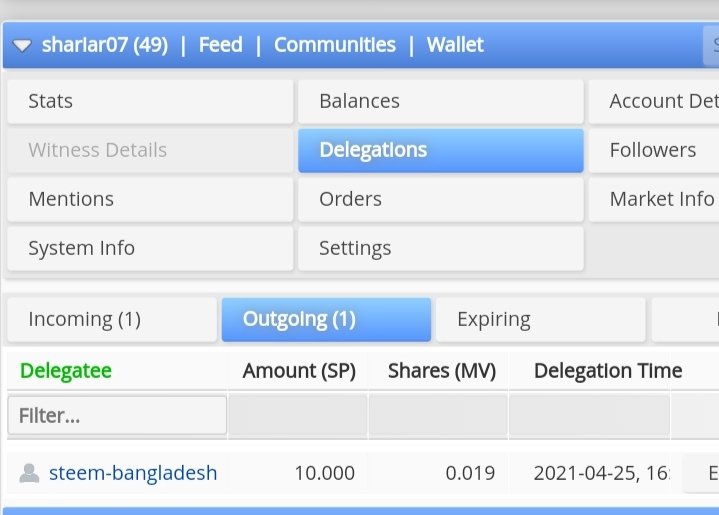Click the steem-bangladesh user avatar icon

(30, 473)
